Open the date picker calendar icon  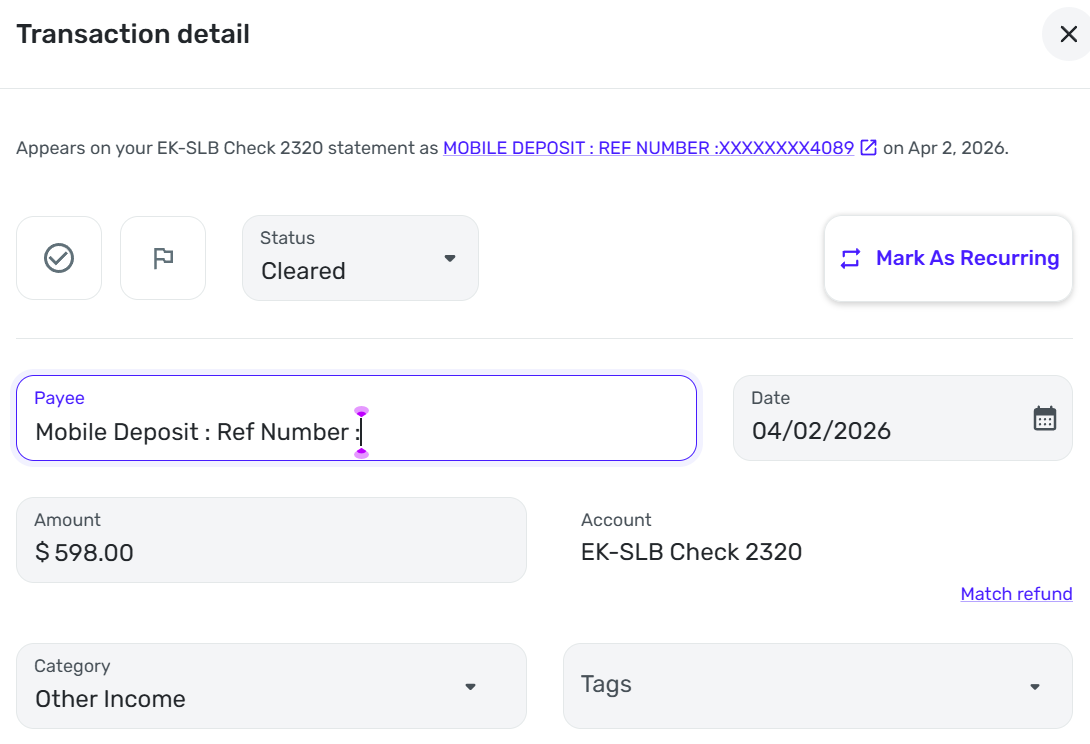point(1044,418)
